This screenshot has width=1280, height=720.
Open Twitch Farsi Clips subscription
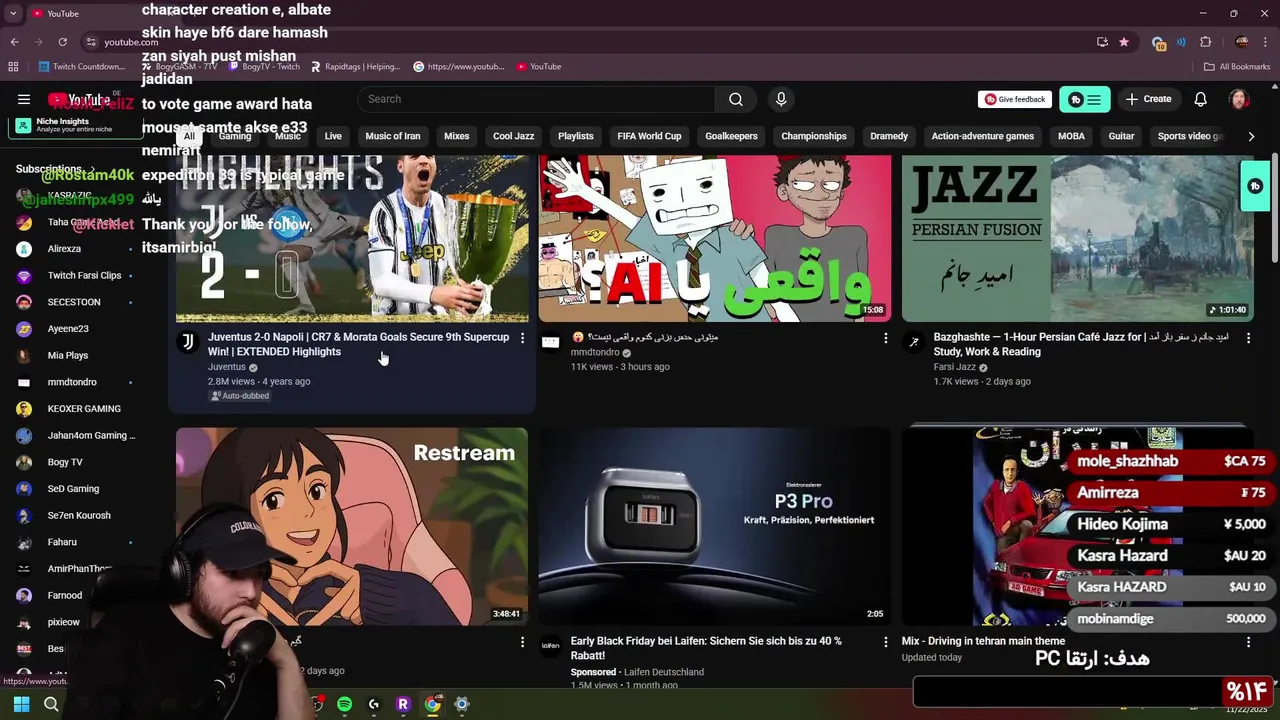[x=84, y=275]
